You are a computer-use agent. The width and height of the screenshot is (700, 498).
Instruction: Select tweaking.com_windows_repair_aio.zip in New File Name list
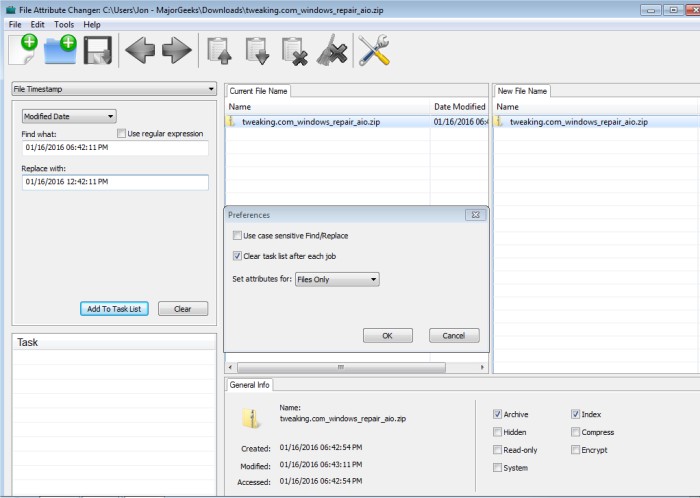[x=579, y=122]
